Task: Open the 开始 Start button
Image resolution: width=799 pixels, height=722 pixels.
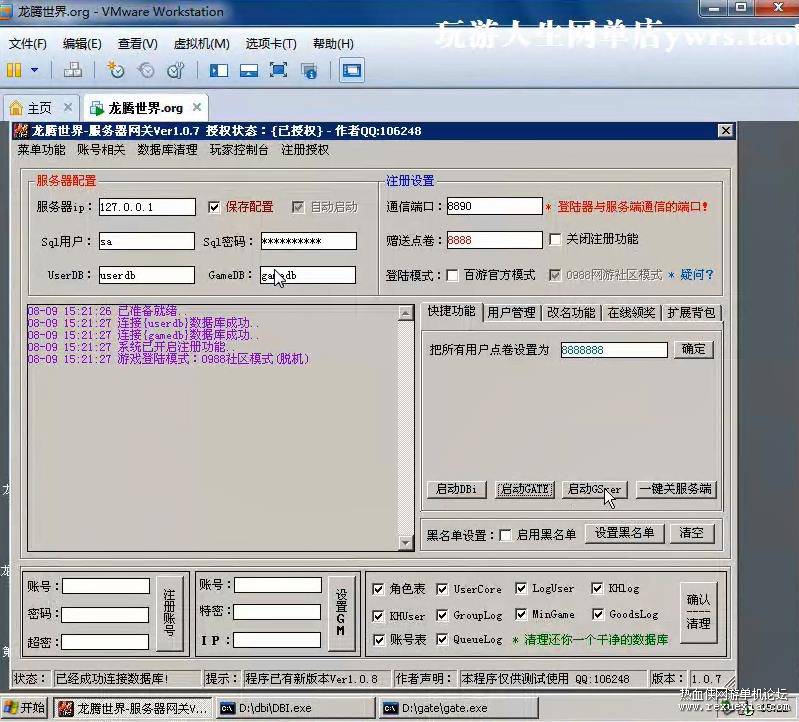Action: (x=24, y=708)
